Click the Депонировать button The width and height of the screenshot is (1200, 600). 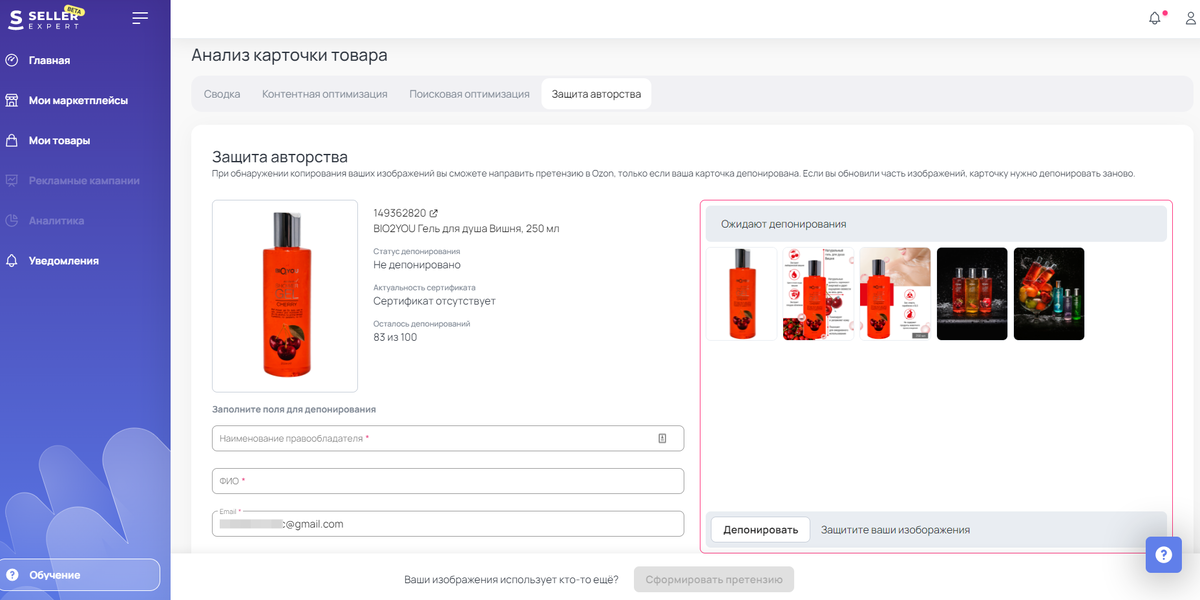pos(760,529)
